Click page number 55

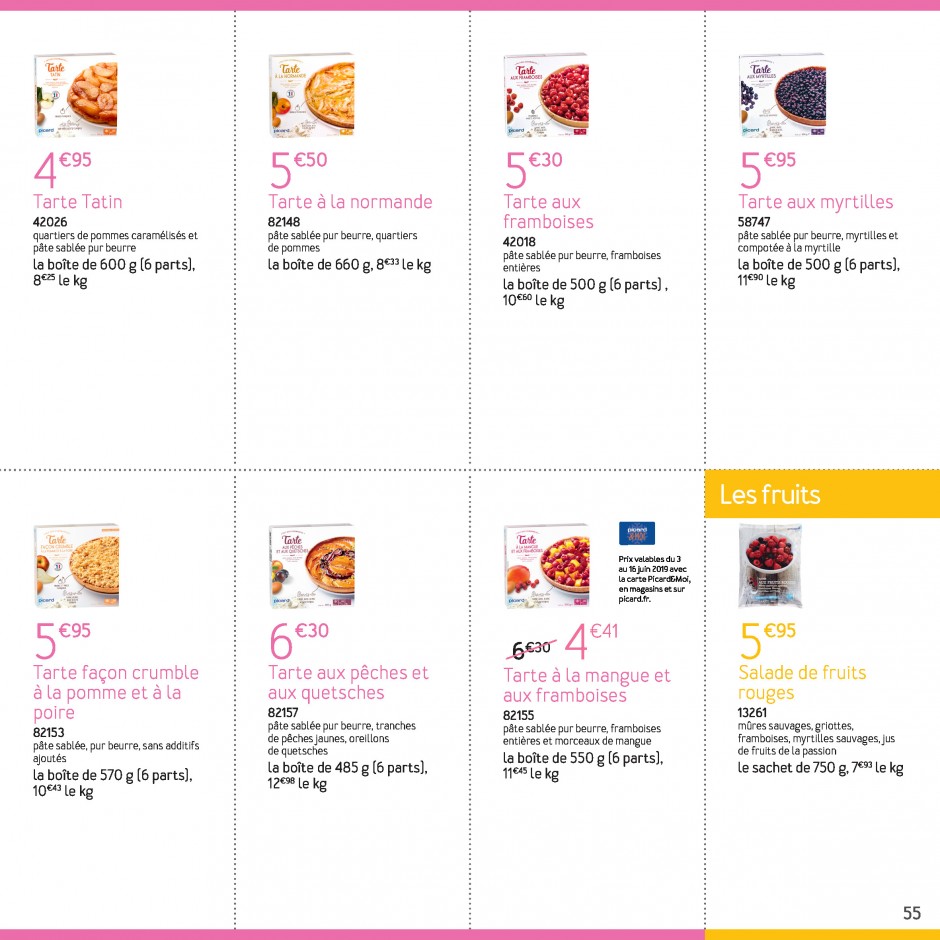(912, 913)
